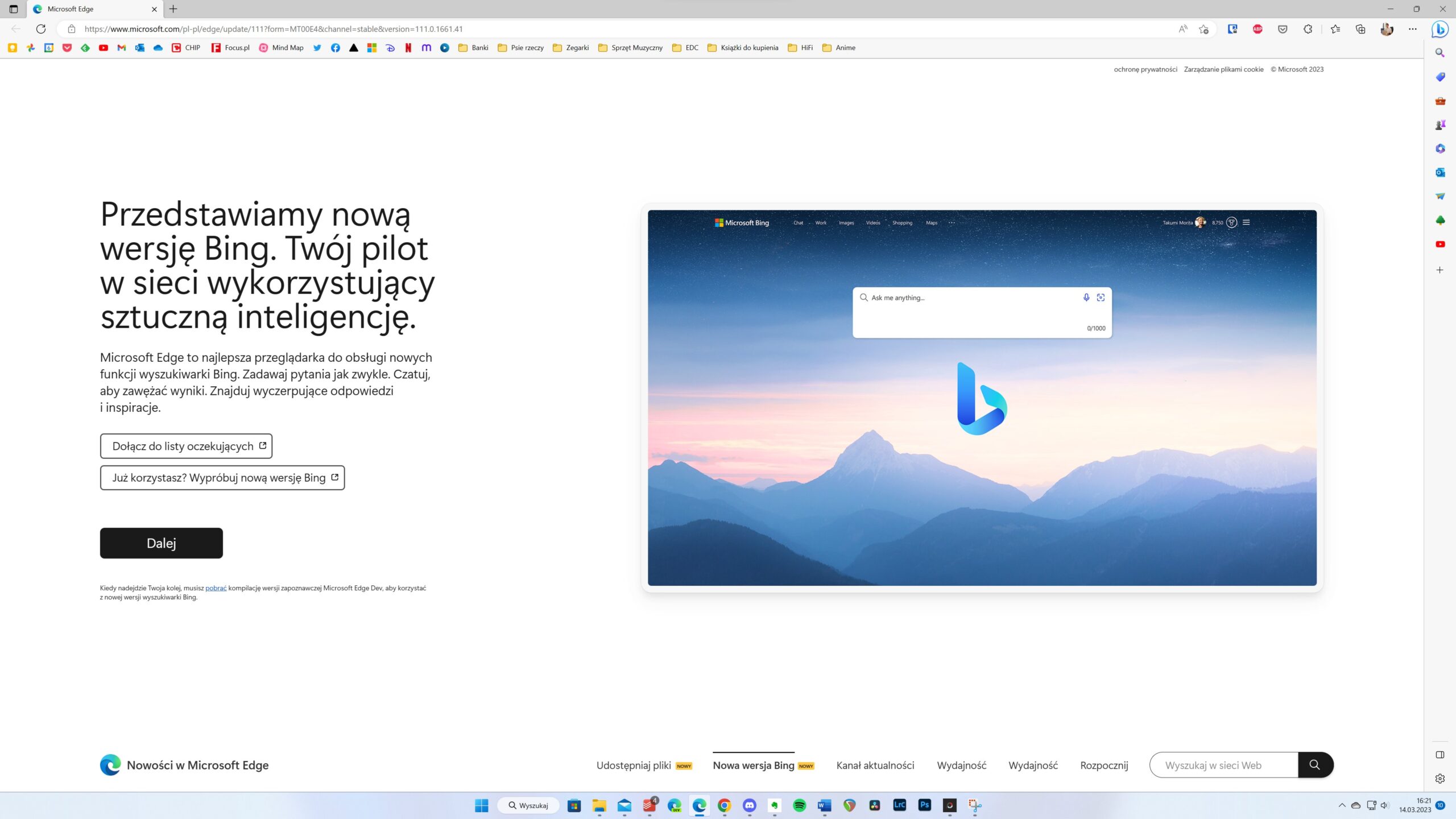Show hidden system tray icons chevron

[x=1342, y=805]
